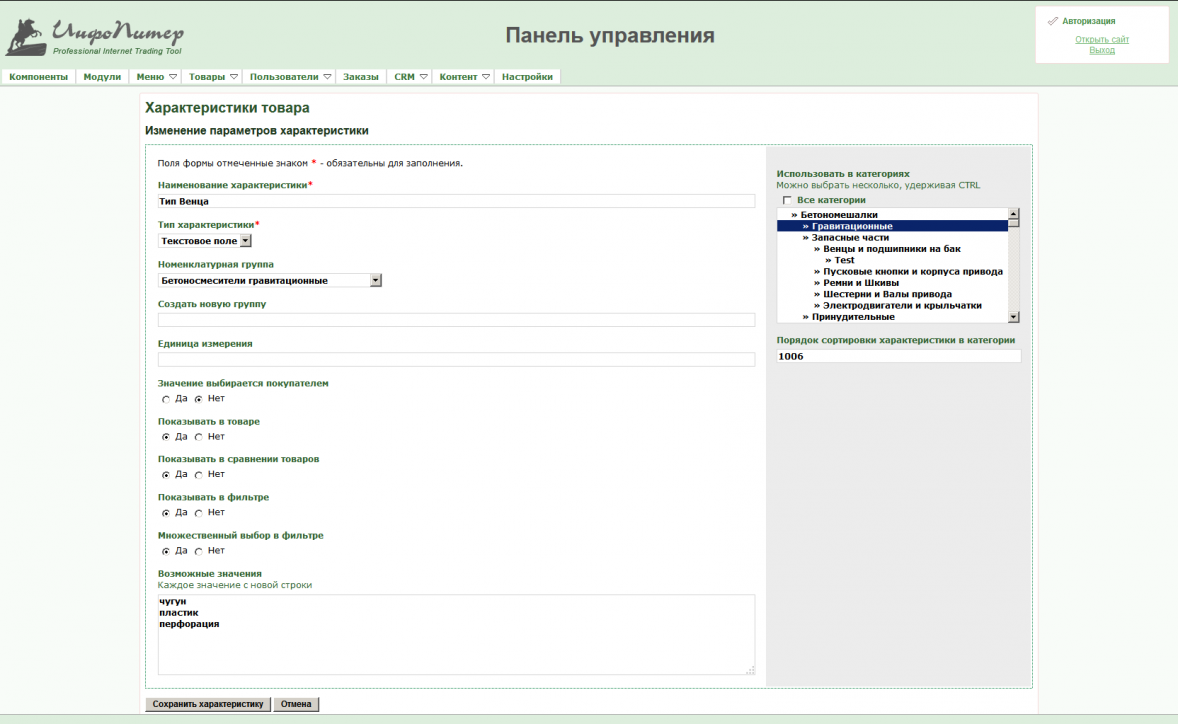Viewport: 1178px width, 724px height.
Task: Select Бетономешалки in category list
Action: pos(893,215)
